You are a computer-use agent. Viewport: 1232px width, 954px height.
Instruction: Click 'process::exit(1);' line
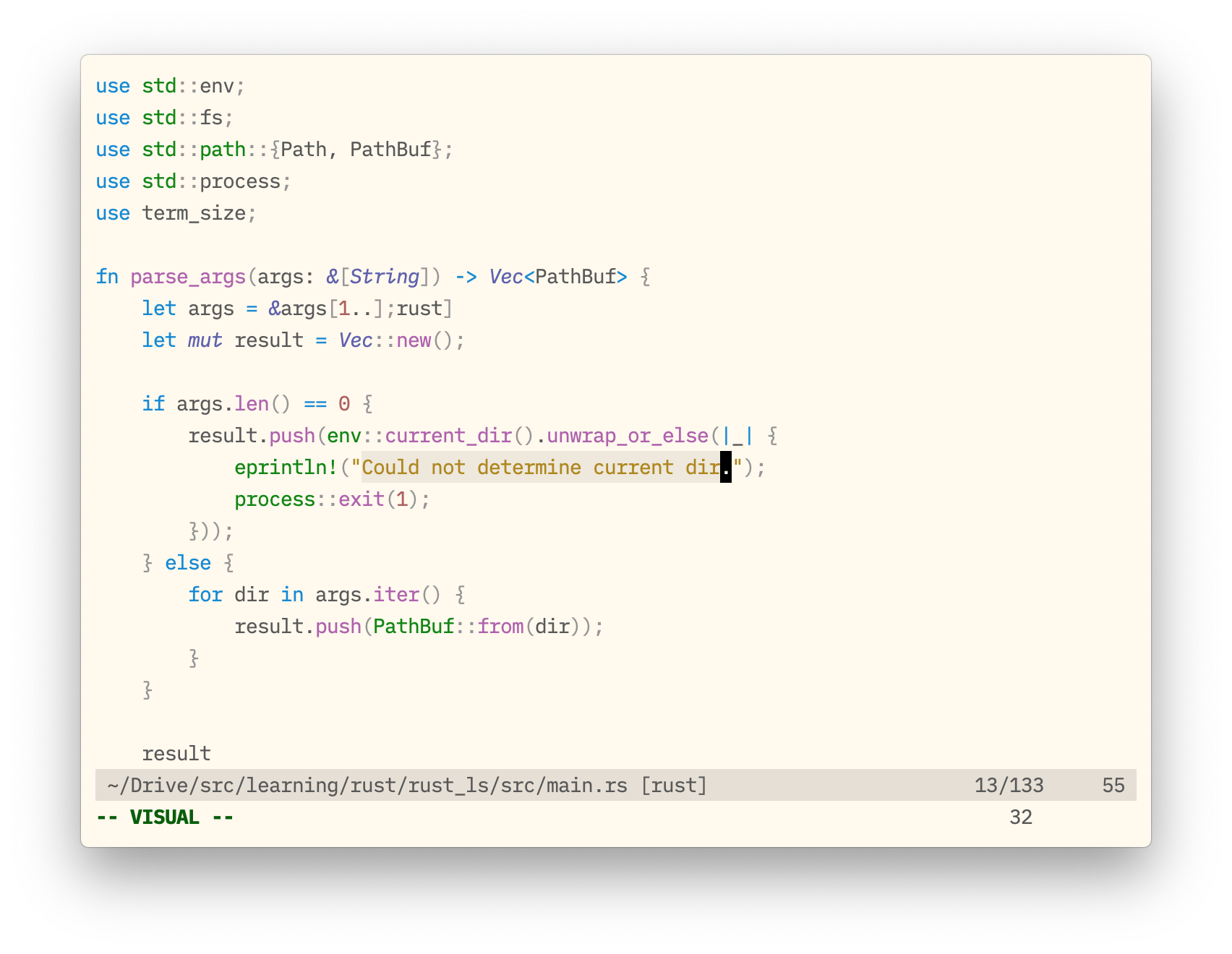pos(333,499)
